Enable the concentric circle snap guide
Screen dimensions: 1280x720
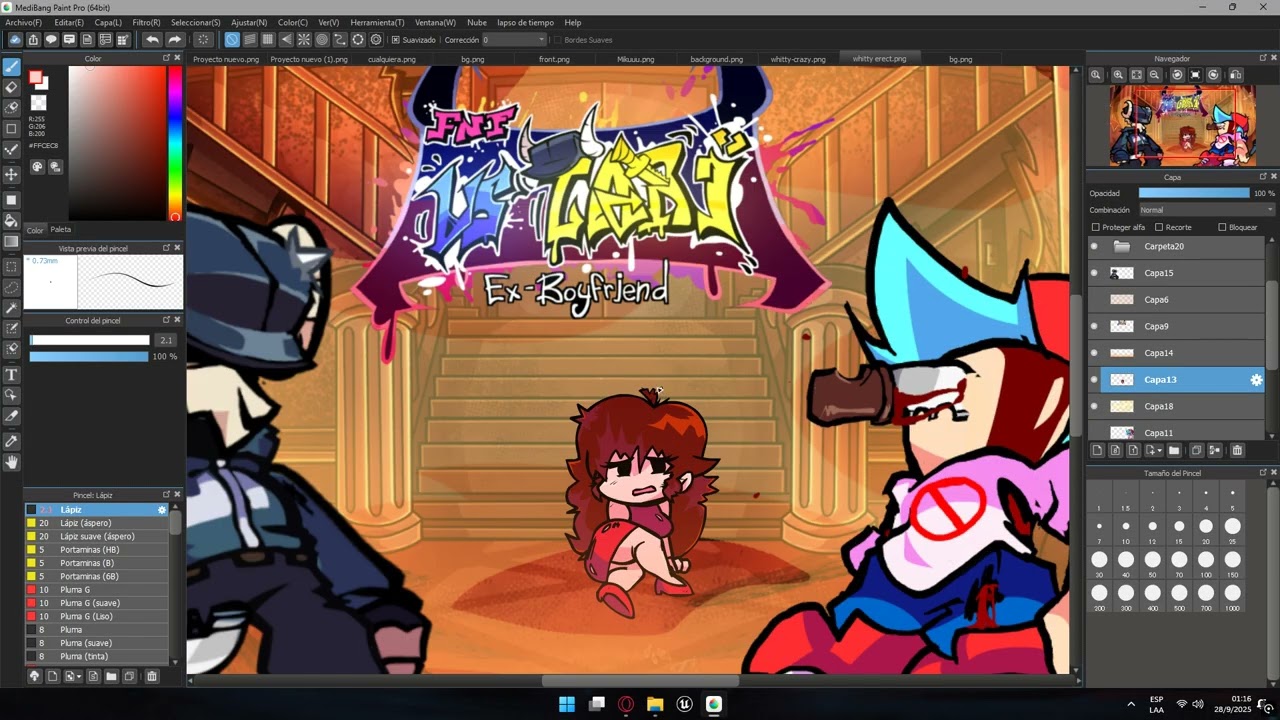pos(322,40)
